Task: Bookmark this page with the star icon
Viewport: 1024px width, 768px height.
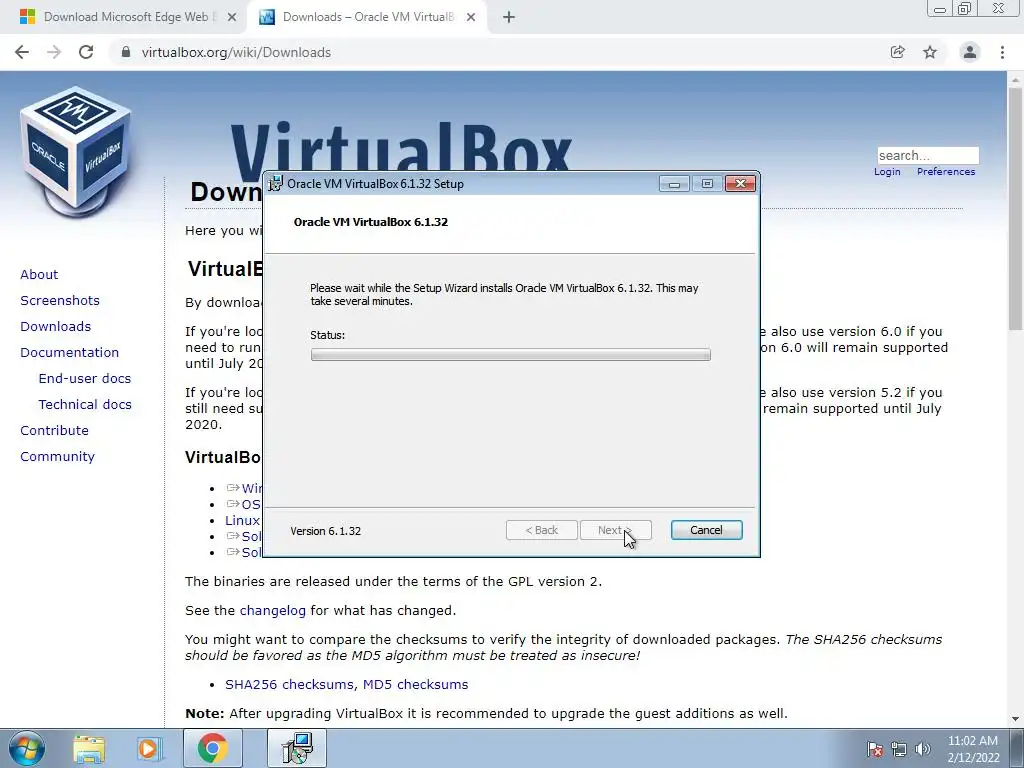Action: [930, 52]
